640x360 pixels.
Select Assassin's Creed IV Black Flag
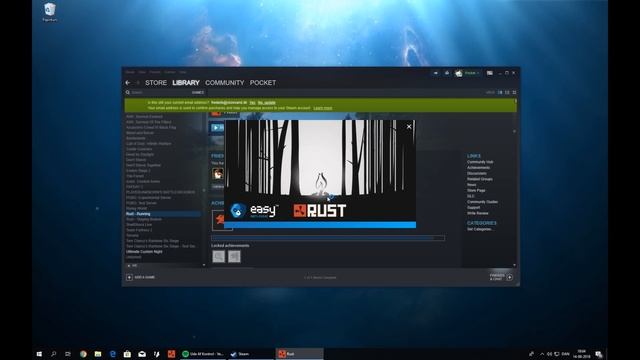pyautogui.click(x=151, y=127)
